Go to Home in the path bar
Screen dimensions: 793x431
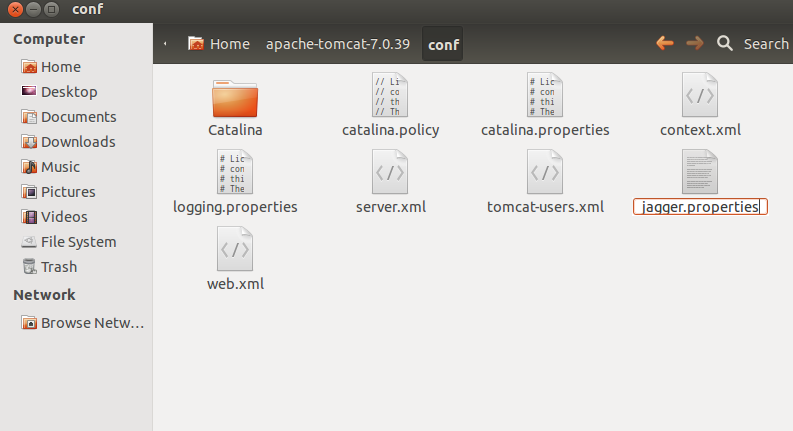point(219,44)
